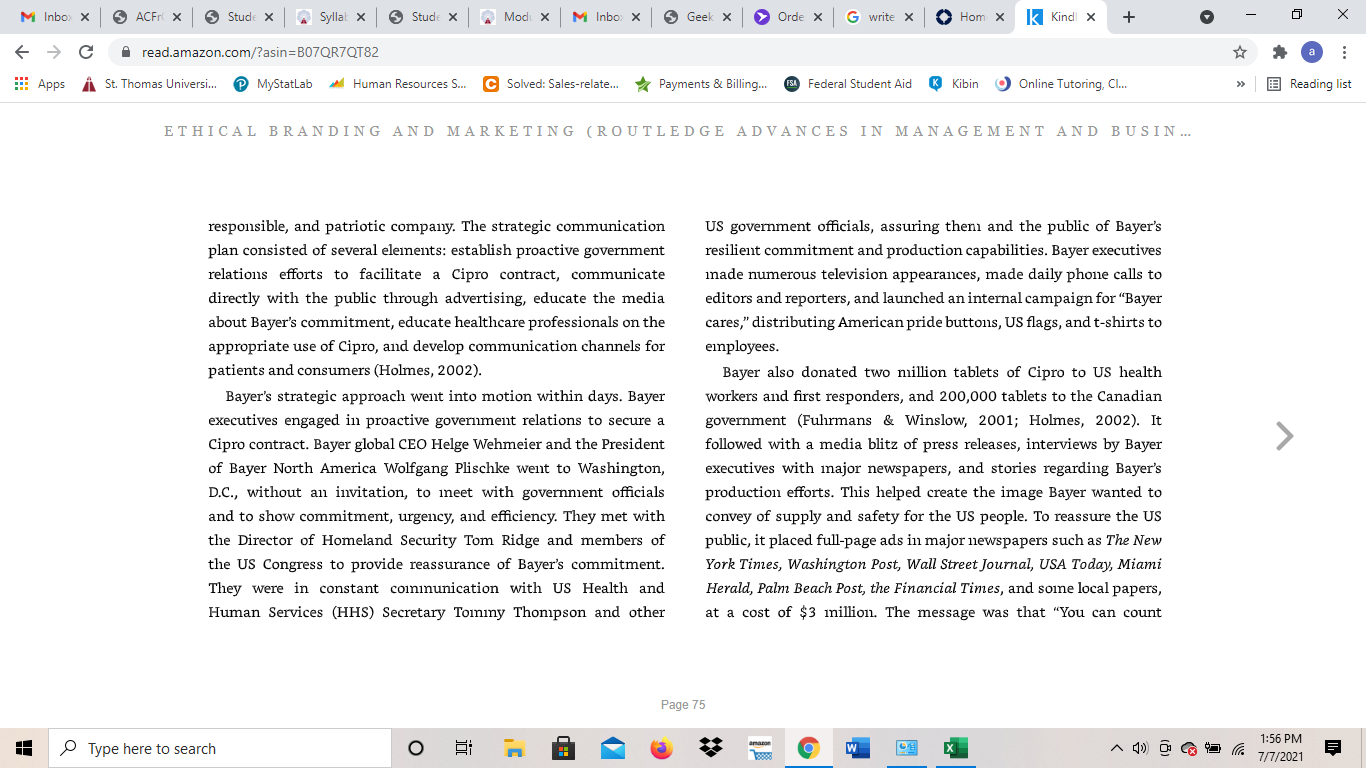Open Microsoft Store from the taskbar

point(563,748)
